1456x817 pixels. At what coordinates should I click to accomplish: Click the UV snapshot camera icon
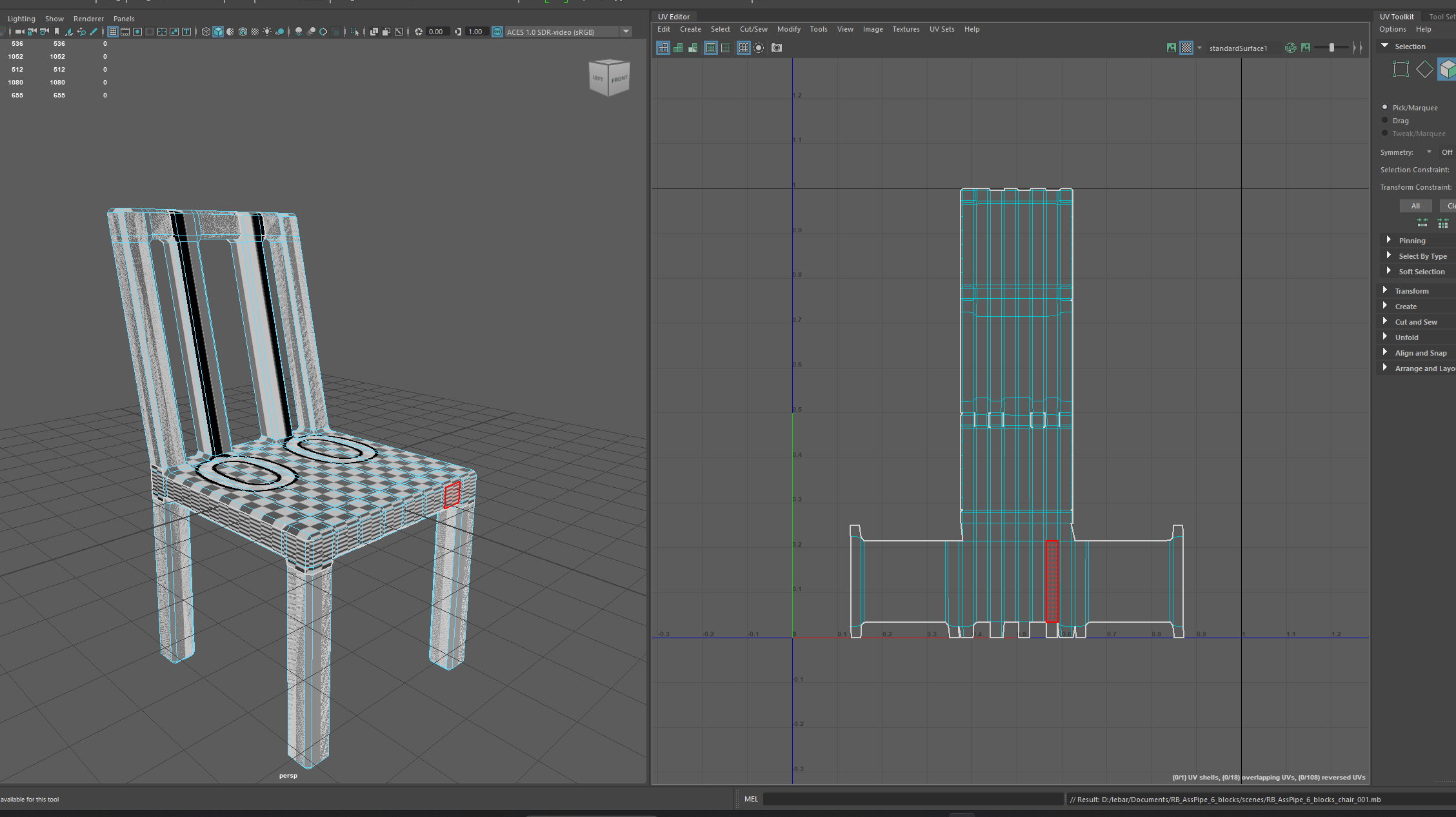click(777, 48)
